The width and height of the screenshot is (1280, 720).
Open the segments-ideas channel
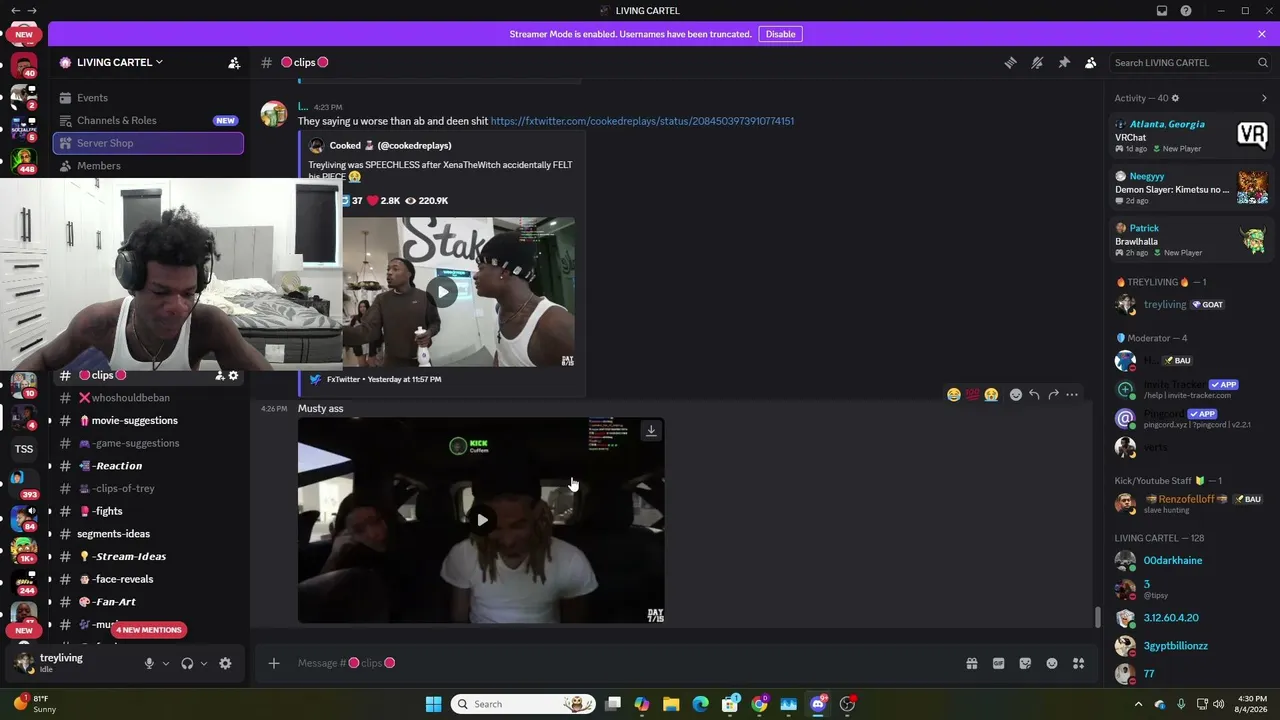(148, 534)
